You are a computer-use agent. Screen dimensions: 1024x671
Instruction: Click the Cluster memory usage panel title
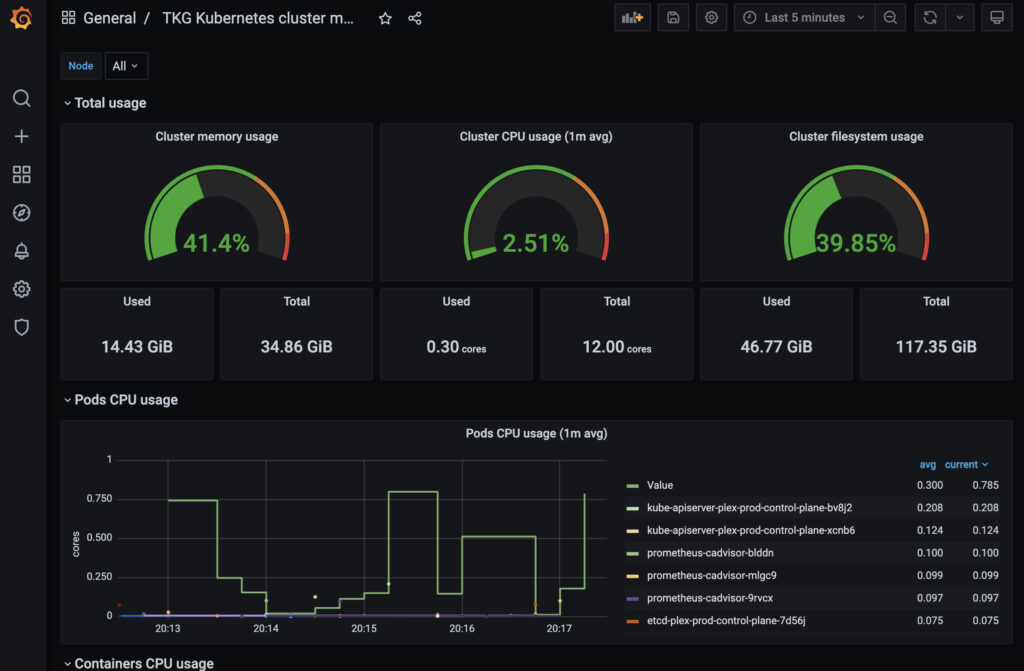(x=217, y=137)
